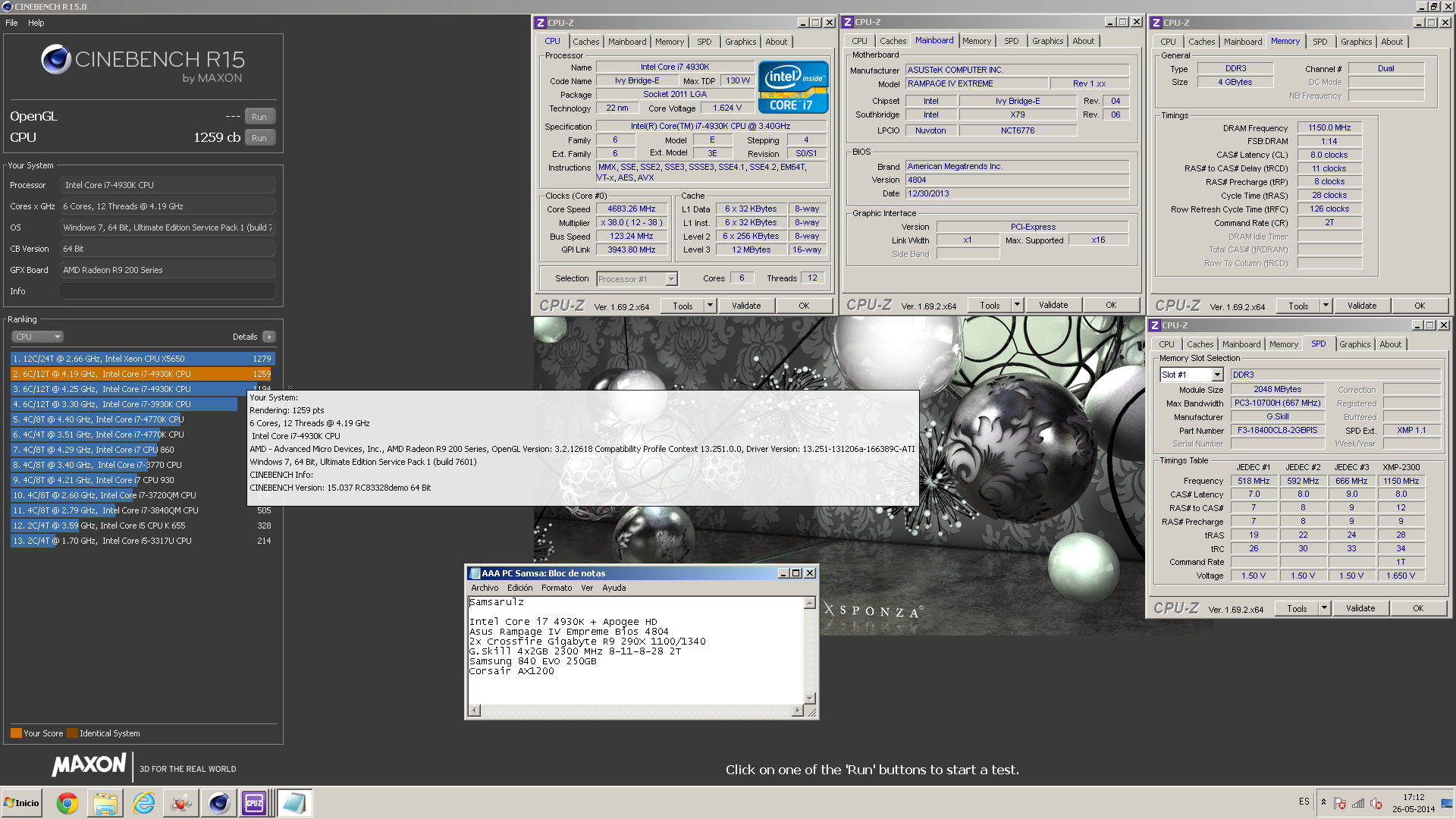The width and height of the screenshot is (1456, 819).
Task: Click the Intel Core i7 inside logo
Action: click(793, 87)
